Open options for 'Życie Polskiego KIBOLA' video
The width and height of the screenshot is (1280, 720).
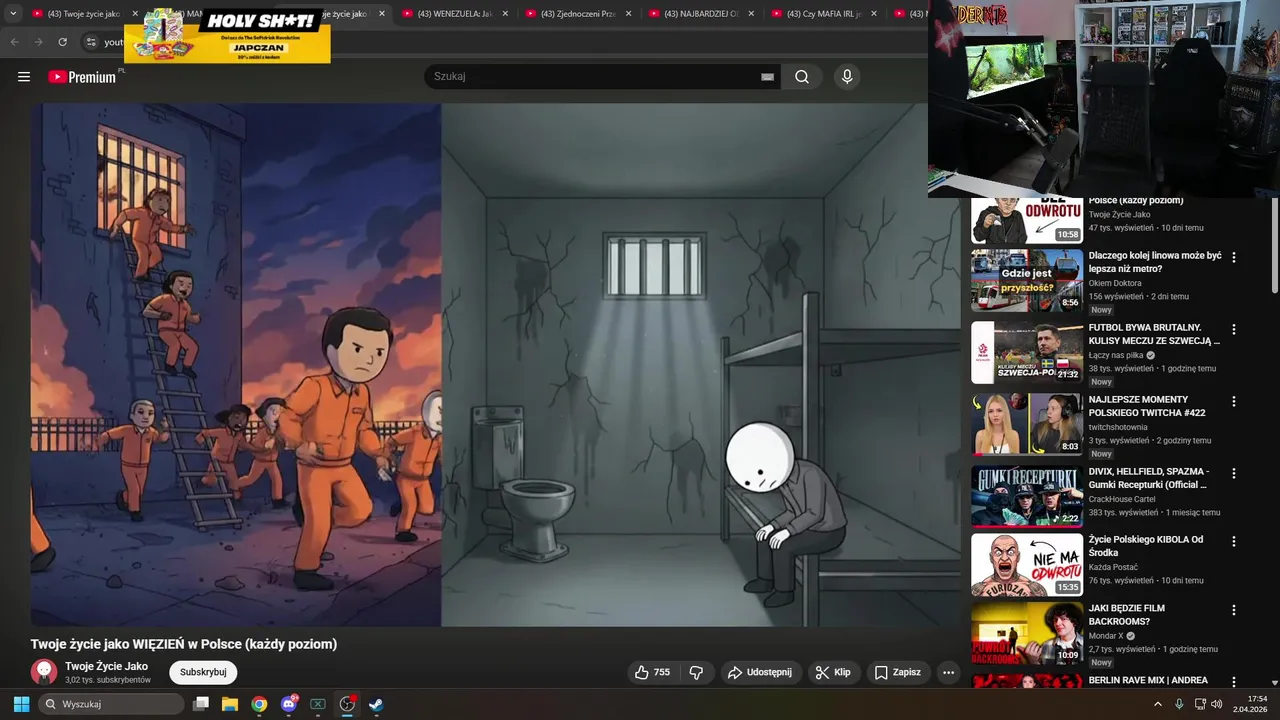[x=1234, y=541]
